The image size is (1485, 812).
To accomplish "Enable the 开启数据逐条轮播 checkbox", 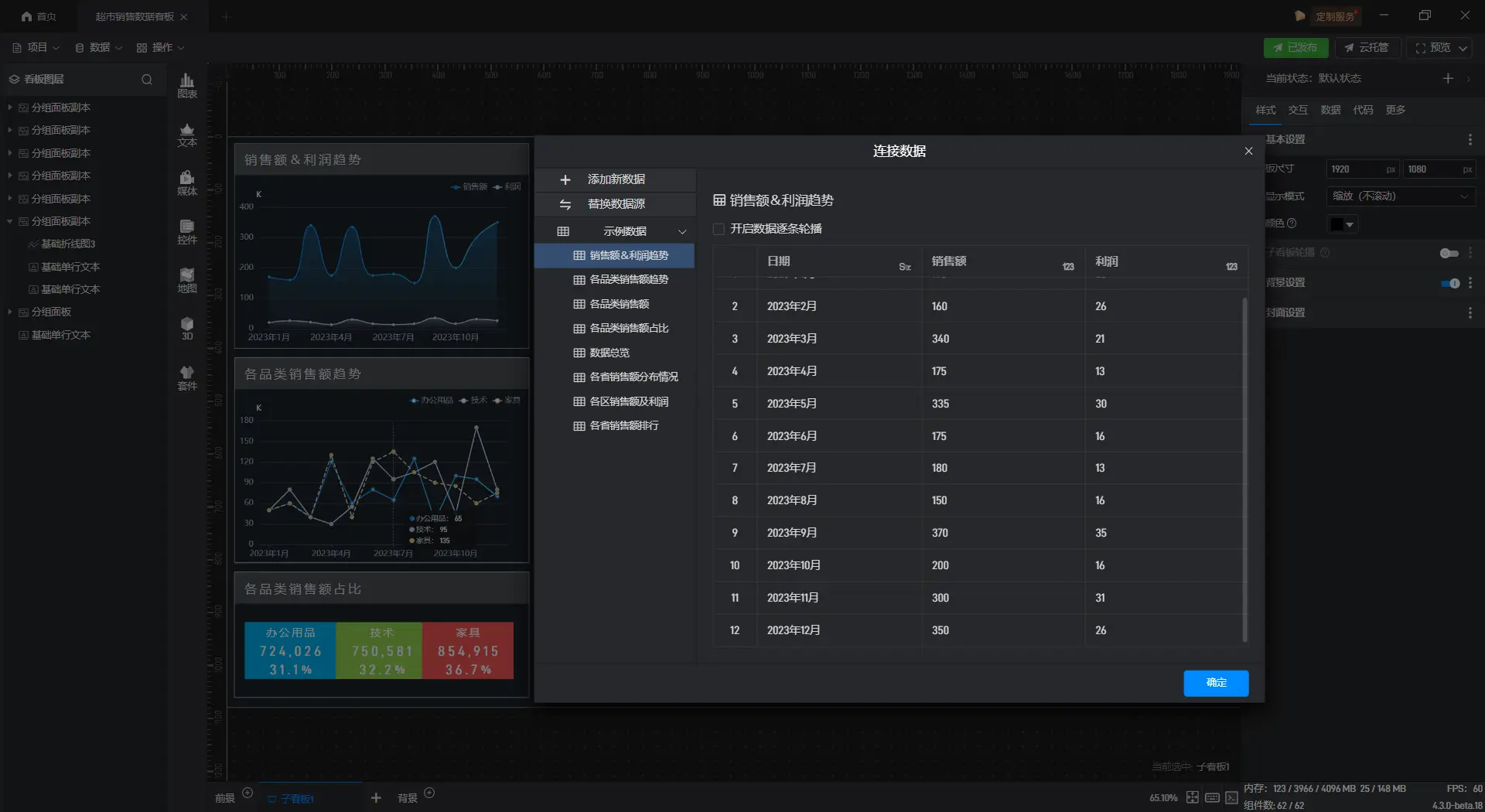I will coord(719,229).
